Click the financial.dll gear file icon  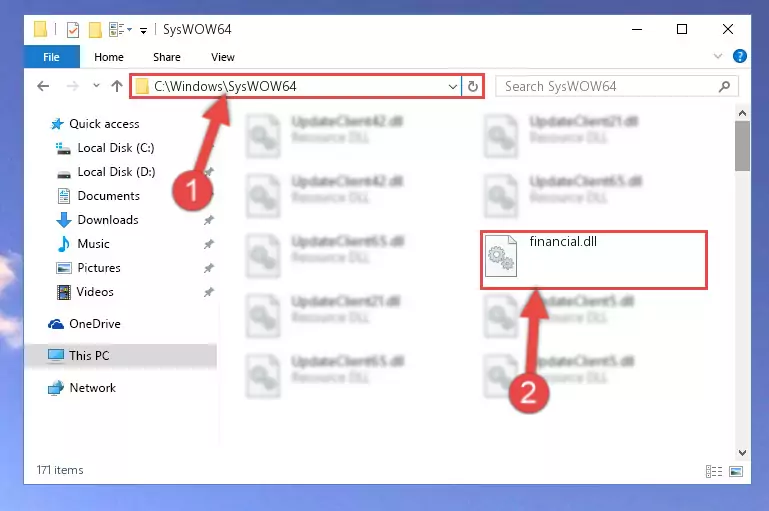click(501, 256)
